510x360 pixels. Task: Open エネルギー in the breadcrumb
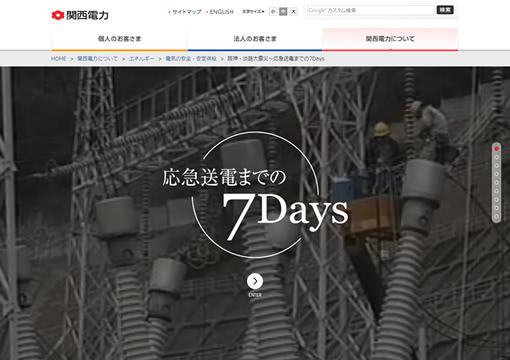point(142,59)
